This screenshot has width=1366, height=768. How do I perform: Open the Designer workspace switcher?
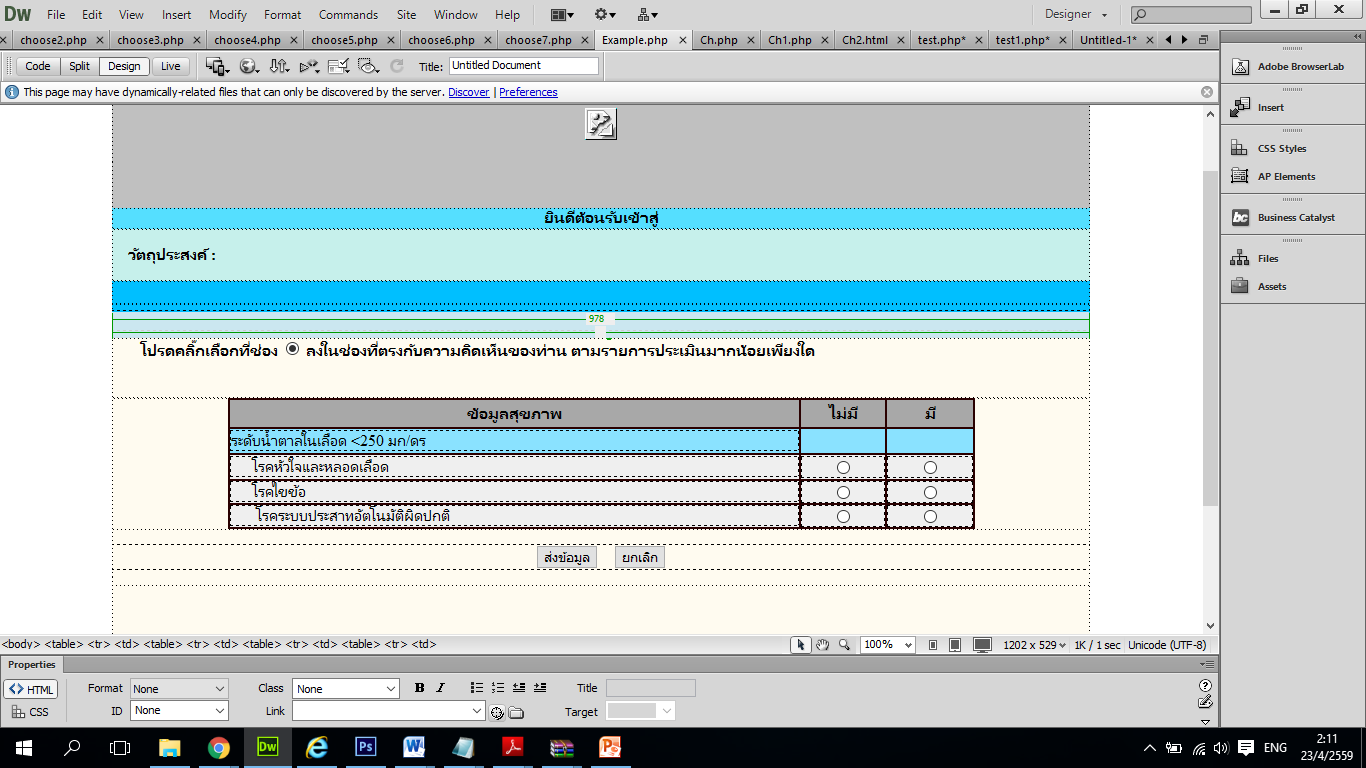[x=1076, y=14]
